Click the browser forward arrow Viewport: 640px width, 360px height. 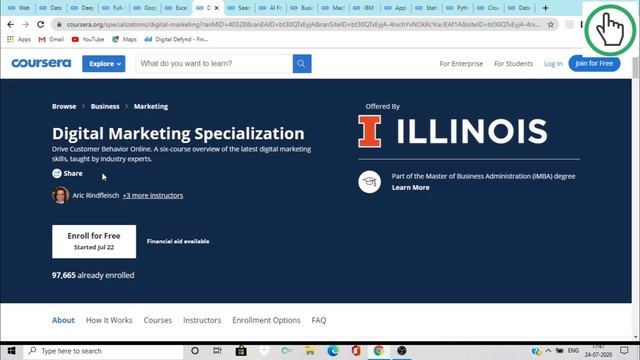(25, 24)
